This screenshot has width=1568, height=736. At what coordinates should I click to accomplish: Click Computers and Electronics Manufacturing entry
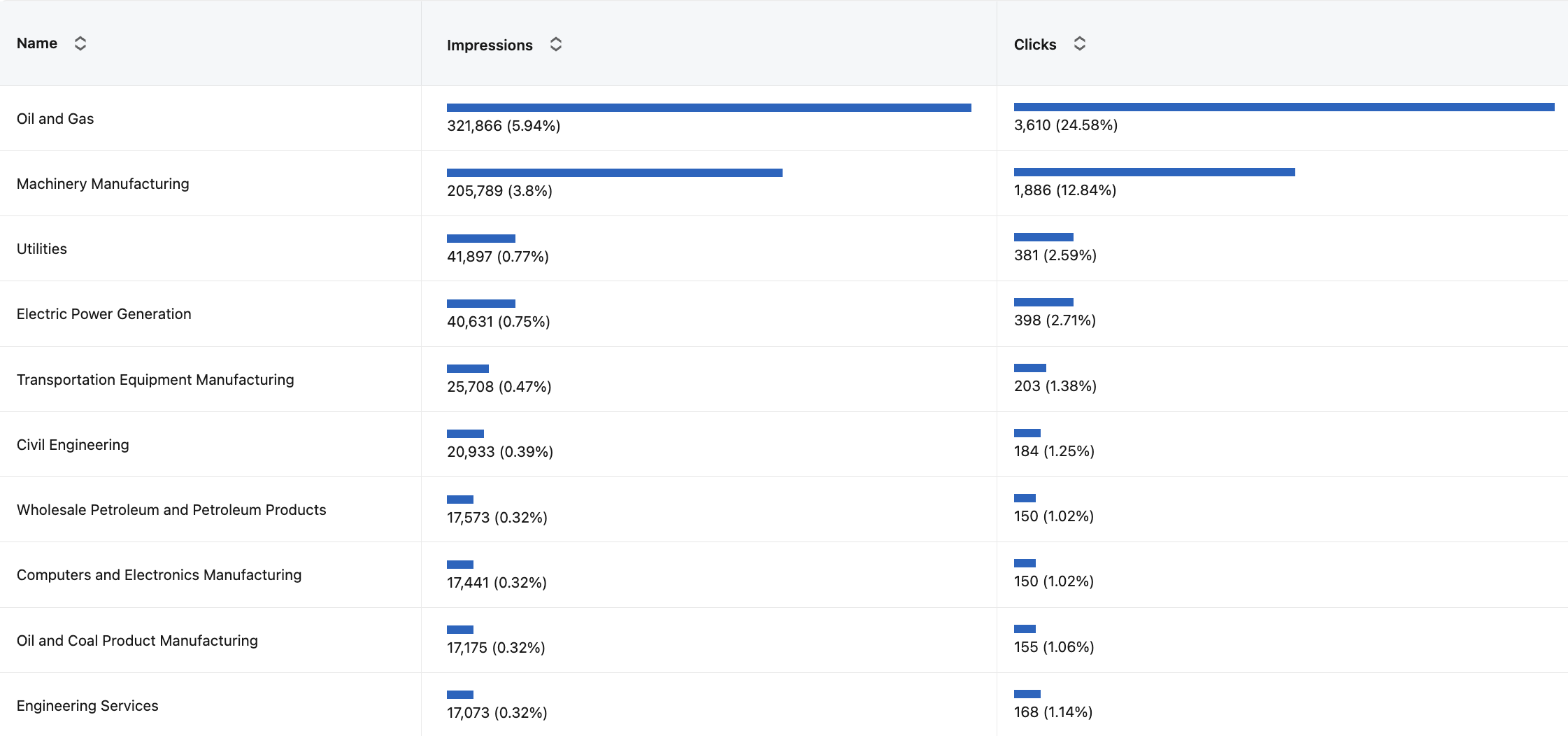(x=159, y=575)
